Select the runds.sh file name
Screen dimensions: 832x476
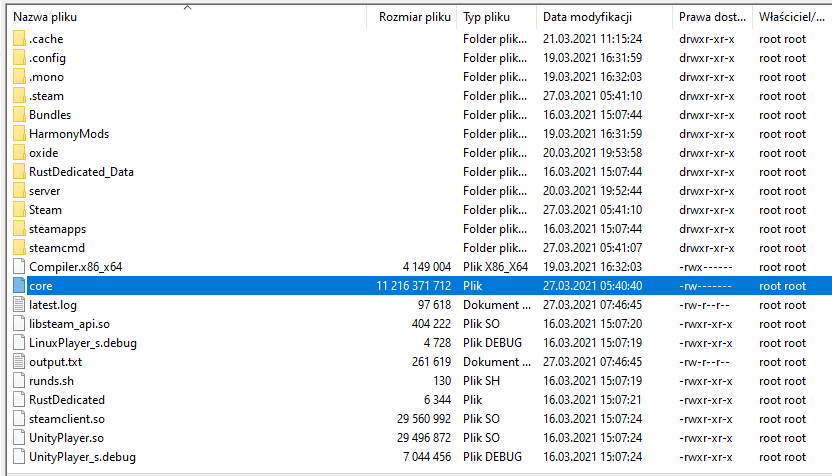[x=51, y=381]
